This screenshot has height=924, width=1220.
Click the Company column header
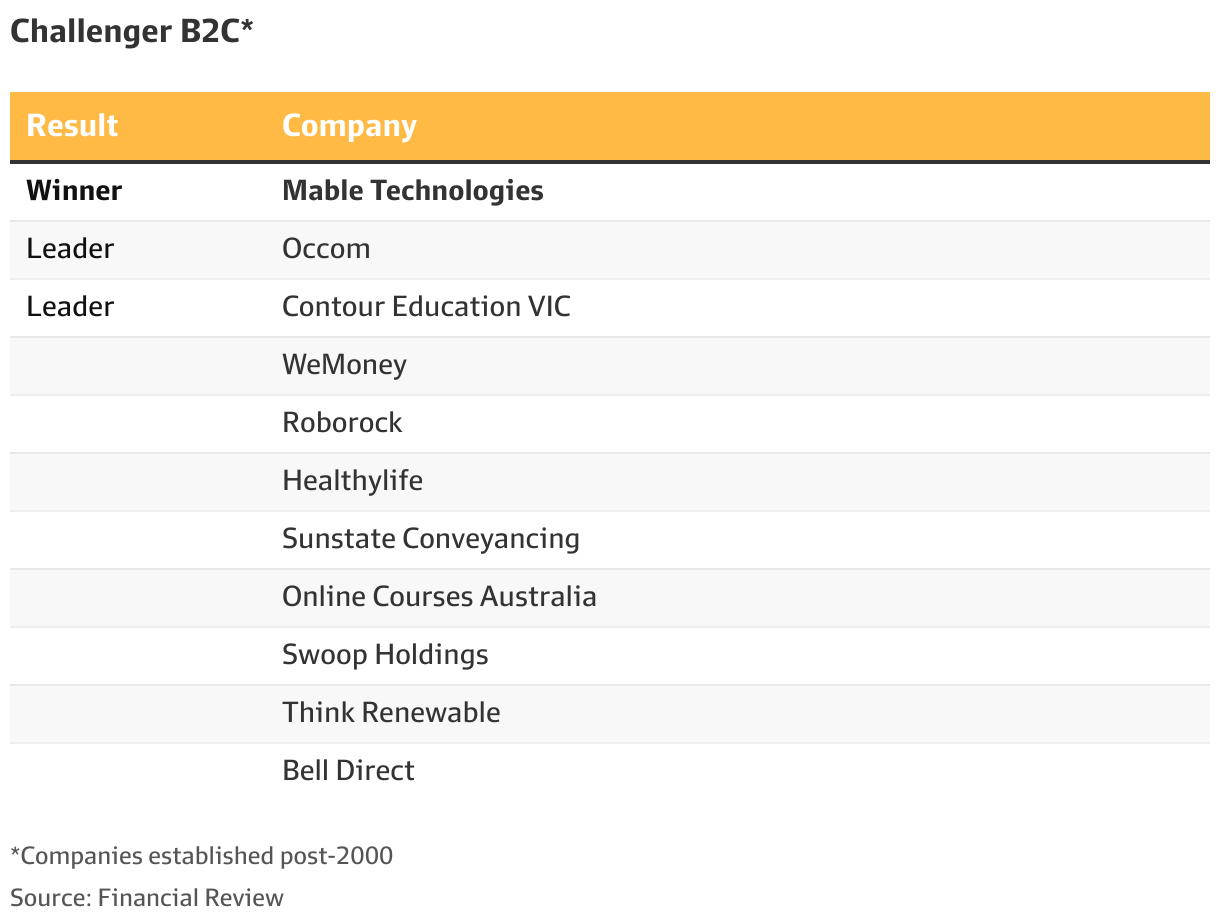[x=349, y=126]
